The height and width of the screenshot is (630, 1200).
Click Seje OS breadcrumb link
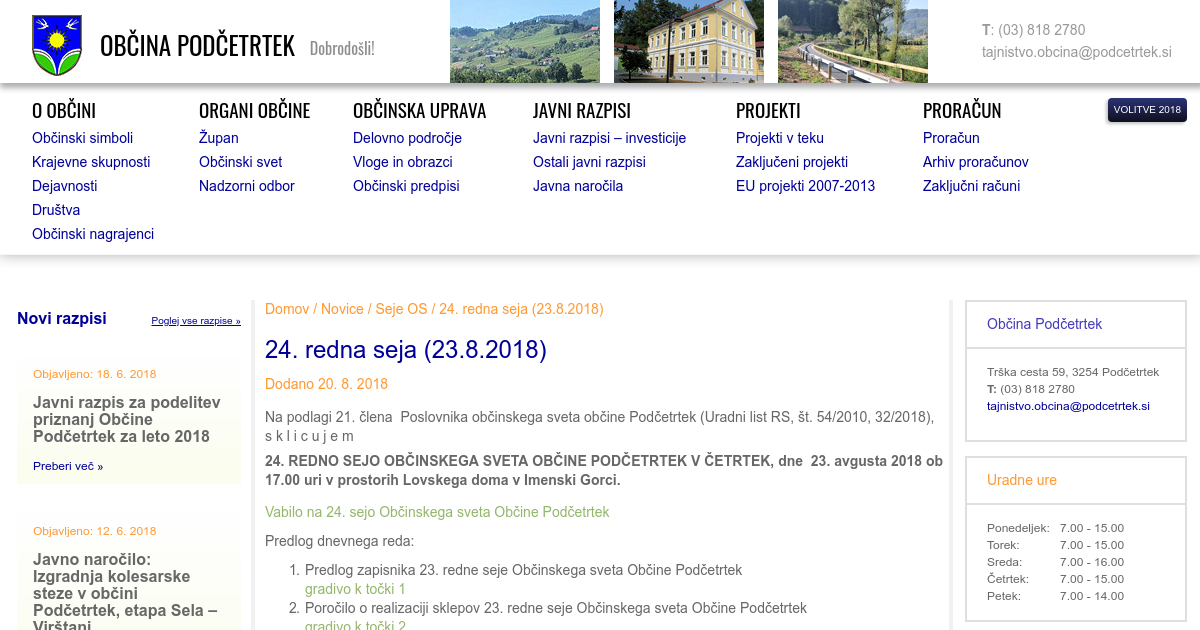pos(401,309)
